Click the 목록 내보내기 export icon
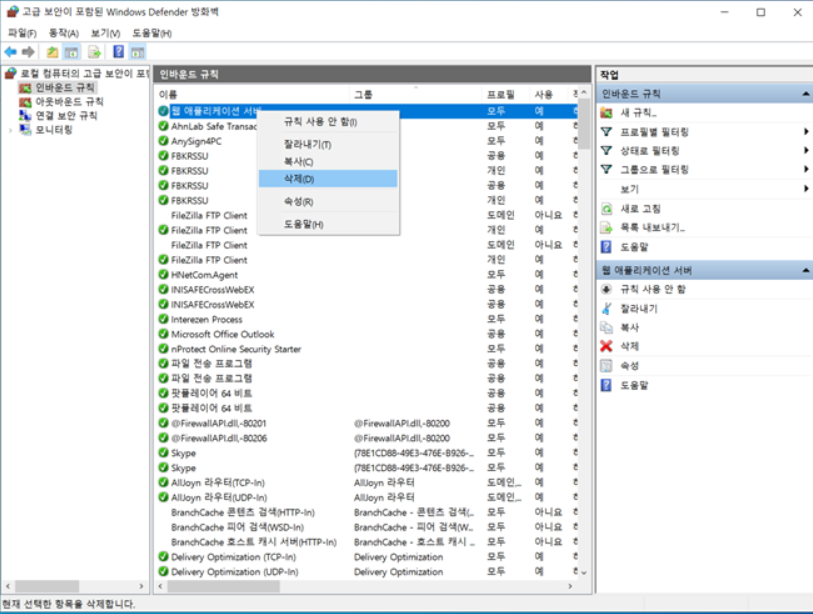 coord(606,227)
